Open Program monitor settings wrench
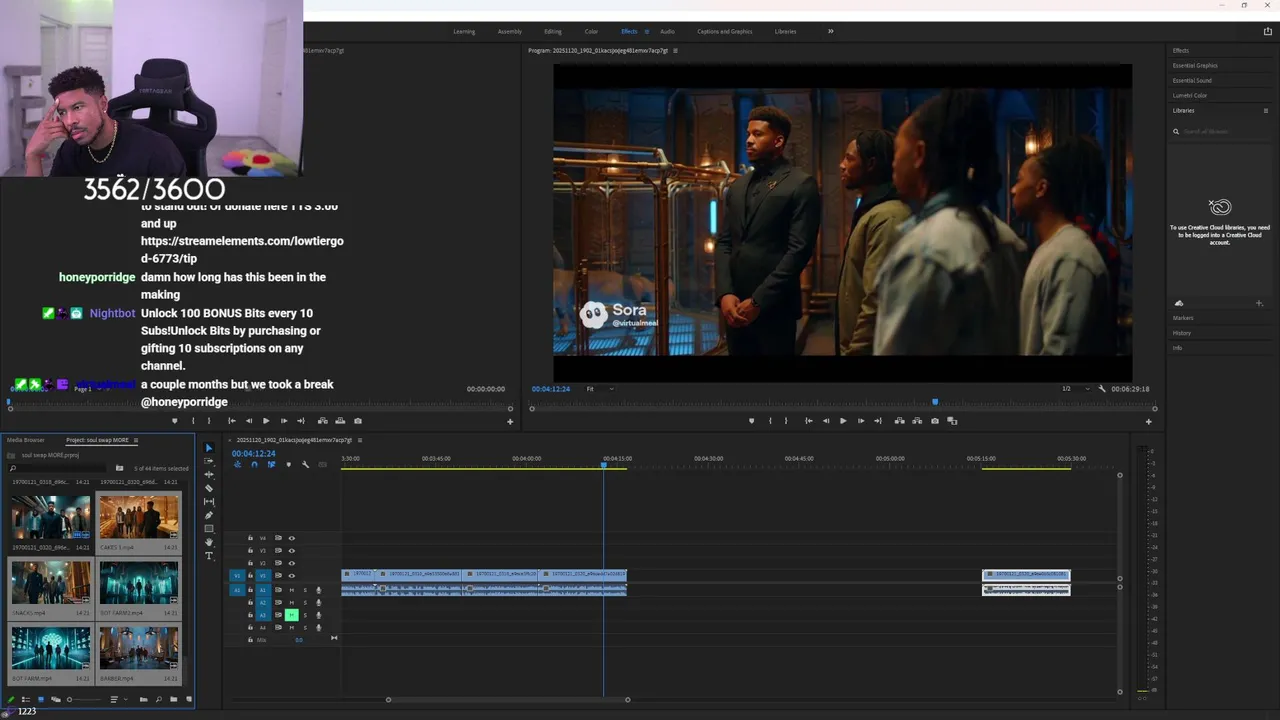The width and height of the screenshot is (1280, 720). click(1102, 389)
